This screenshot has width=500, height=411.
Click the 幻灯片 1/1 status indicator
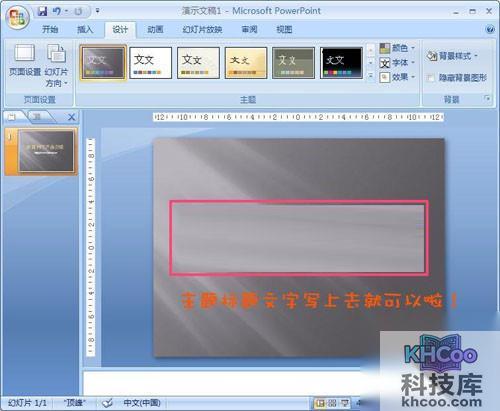27,403
